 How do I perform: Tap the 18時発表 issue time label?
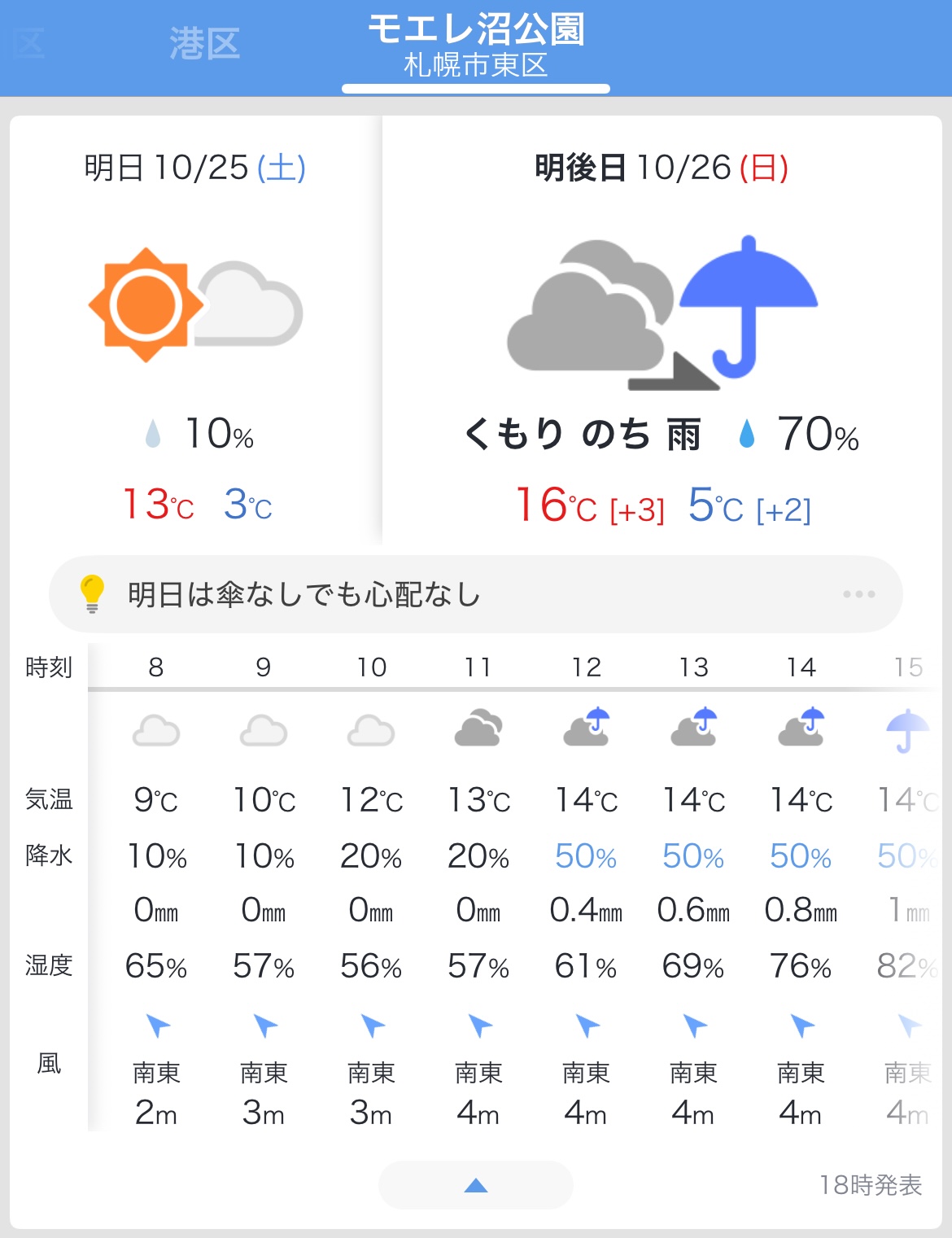click(870, 1185)
